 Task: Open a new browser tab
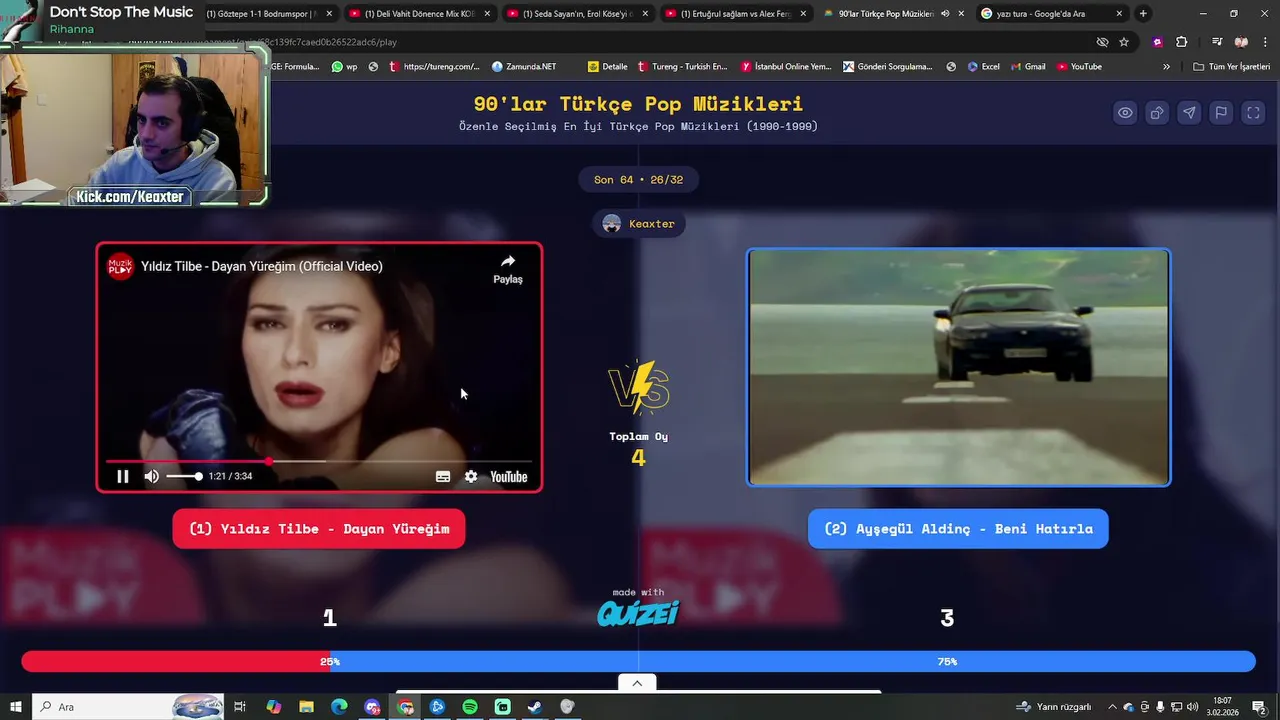1143,14
